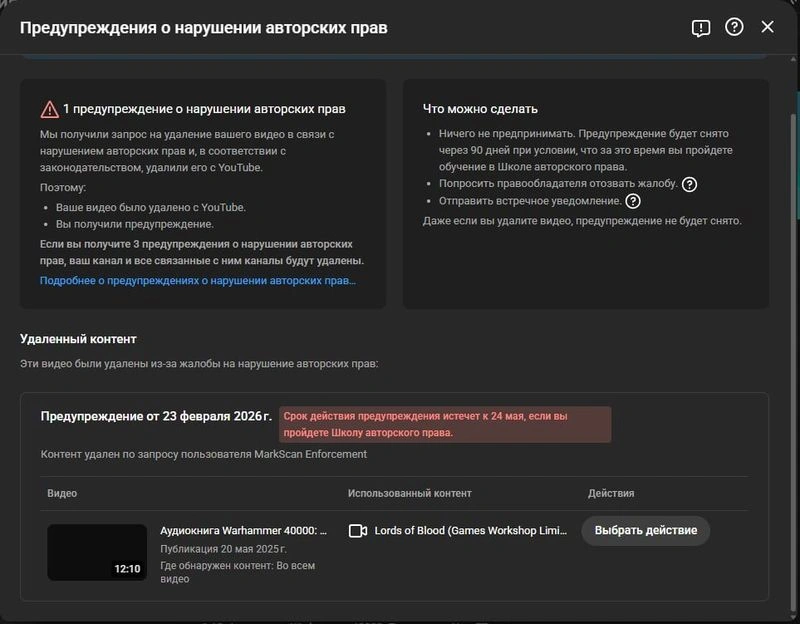Click the red warning triangle icon
This screenshot has width=800, height=624.
(49, 109)
